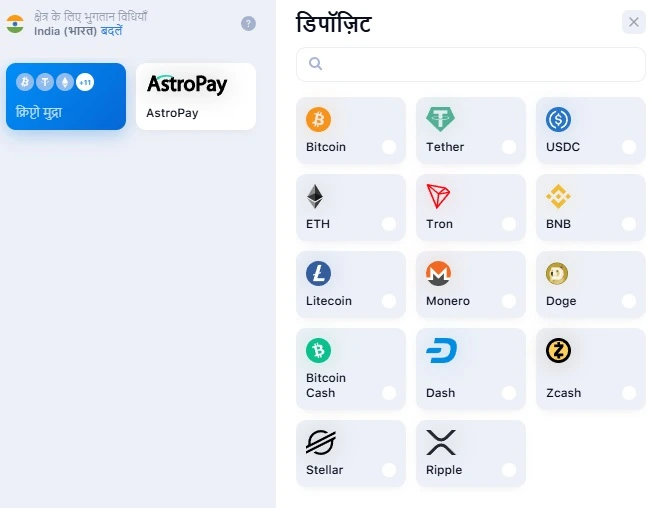Click the green Tether logo icon
The width and height of the screenshot is (652, 508).
(440, 119)
